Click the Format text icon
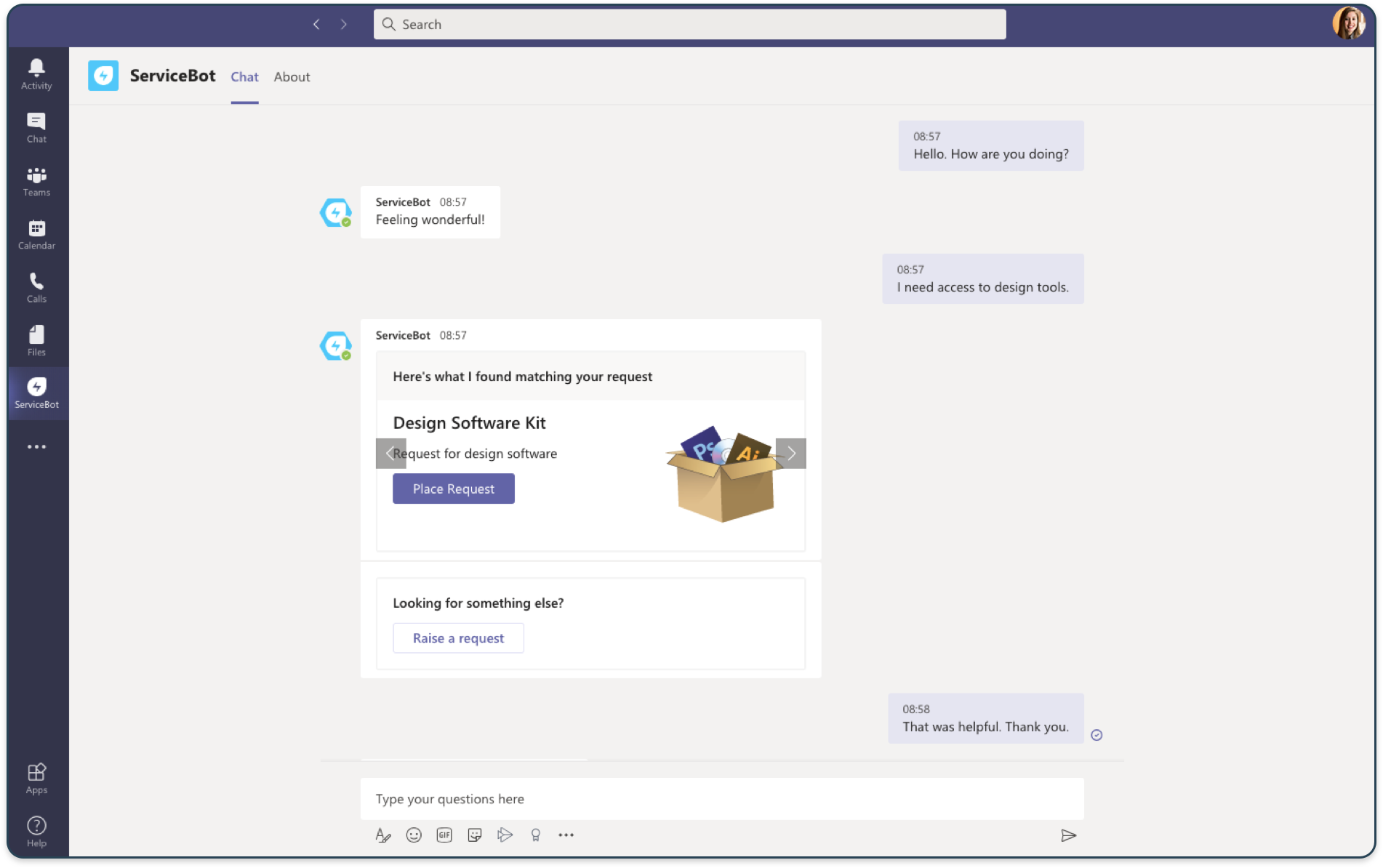Image resolution: width=1383 pixels, height=868 pixels. coord(382,835)
